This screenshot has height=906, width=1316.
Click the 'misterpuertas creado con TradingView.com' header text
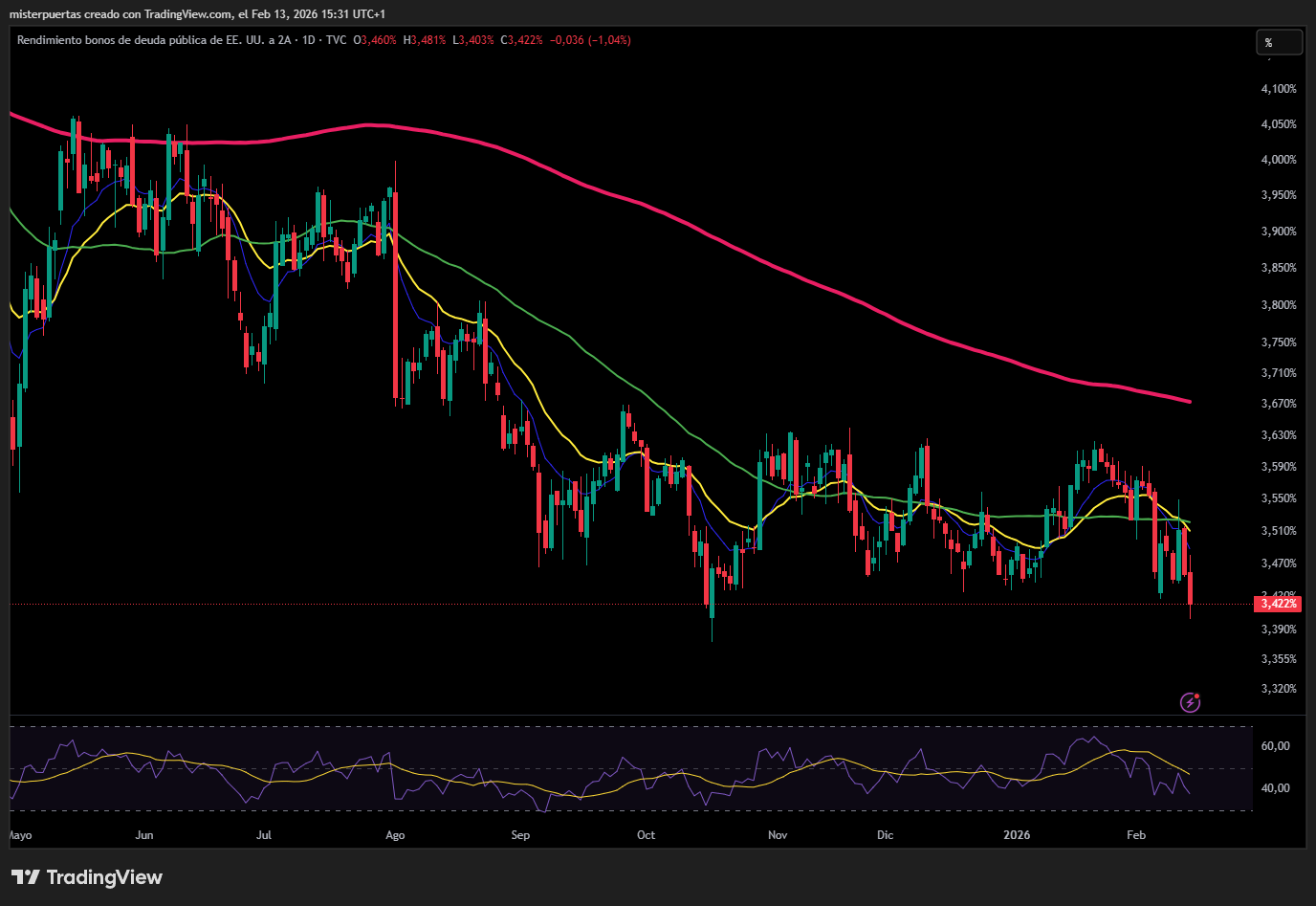point(121,14)
